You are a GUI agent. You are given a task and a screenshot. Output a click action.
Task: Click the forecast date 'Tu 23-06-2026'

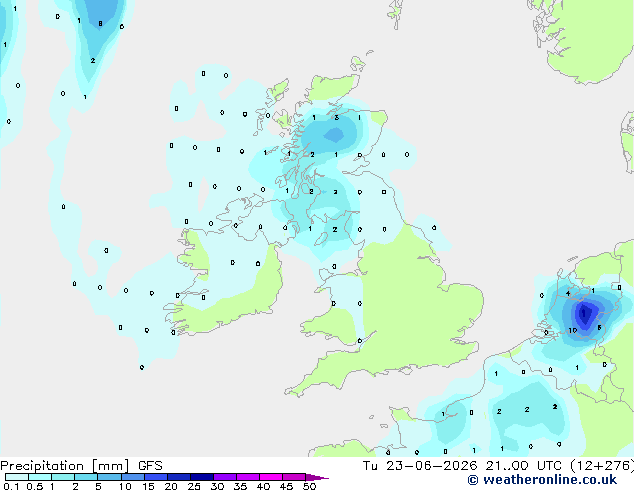[420, 466]
